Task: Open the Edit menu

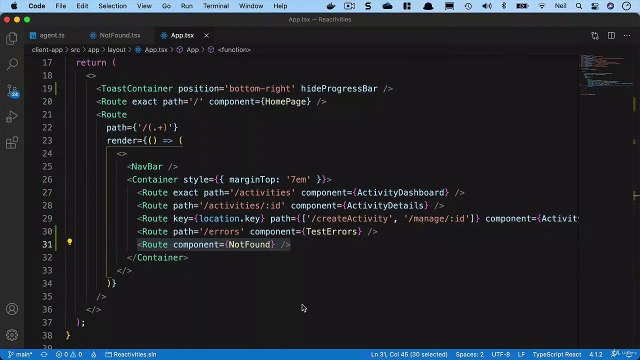Action: (82, 6)
